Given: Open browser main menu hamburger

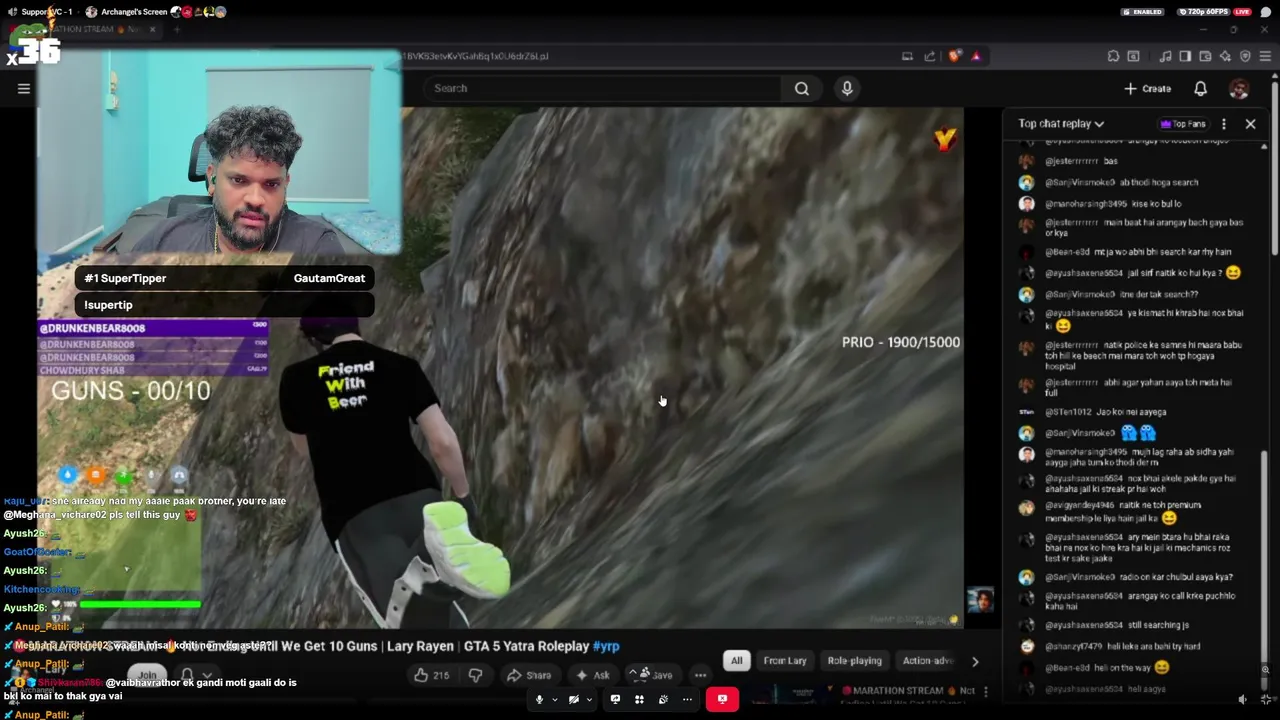Looking at the screenshot, I should (x=1265, y=56).
